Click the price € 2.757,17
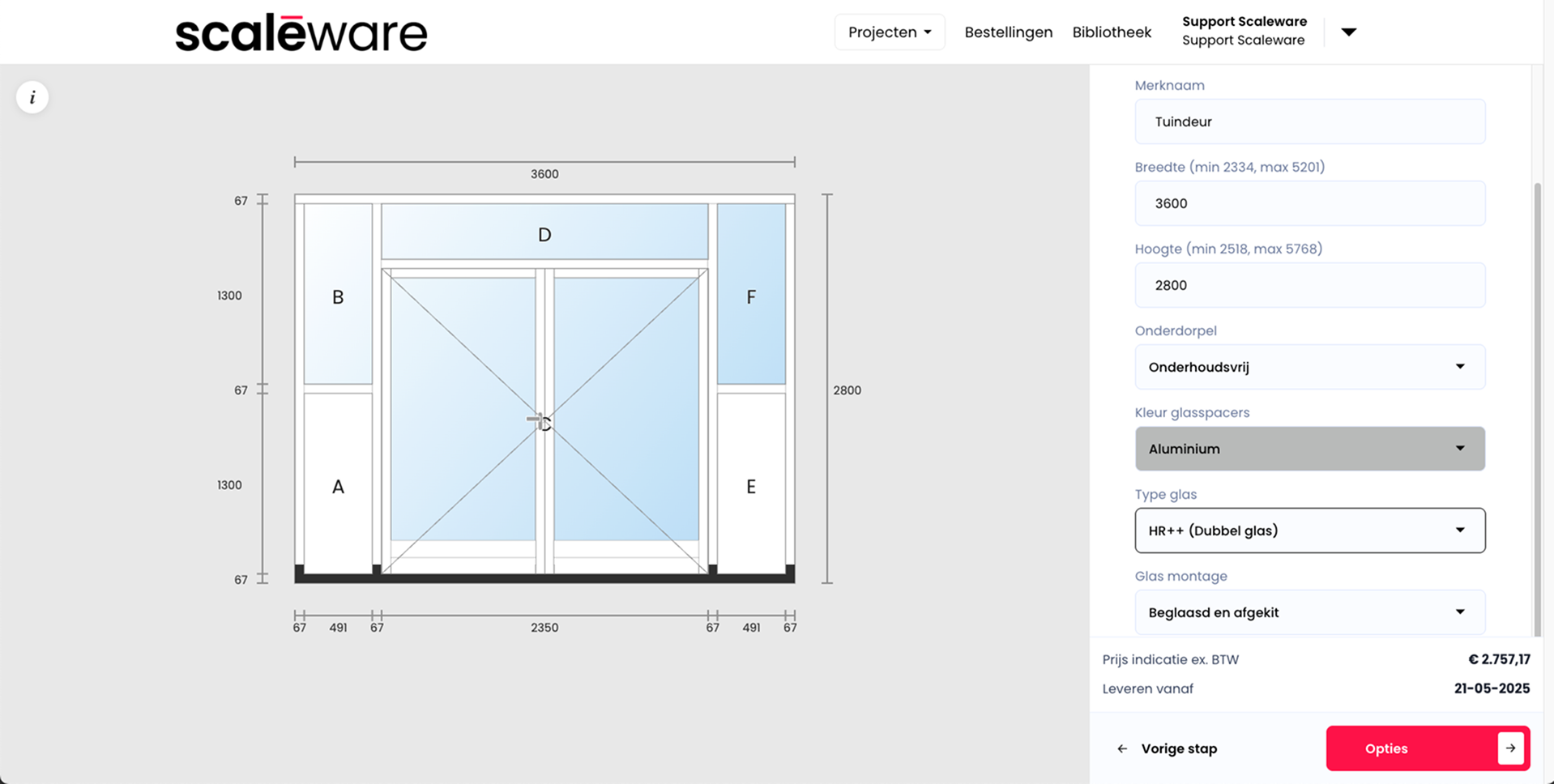1554x784 pixels. [1499, 659]
